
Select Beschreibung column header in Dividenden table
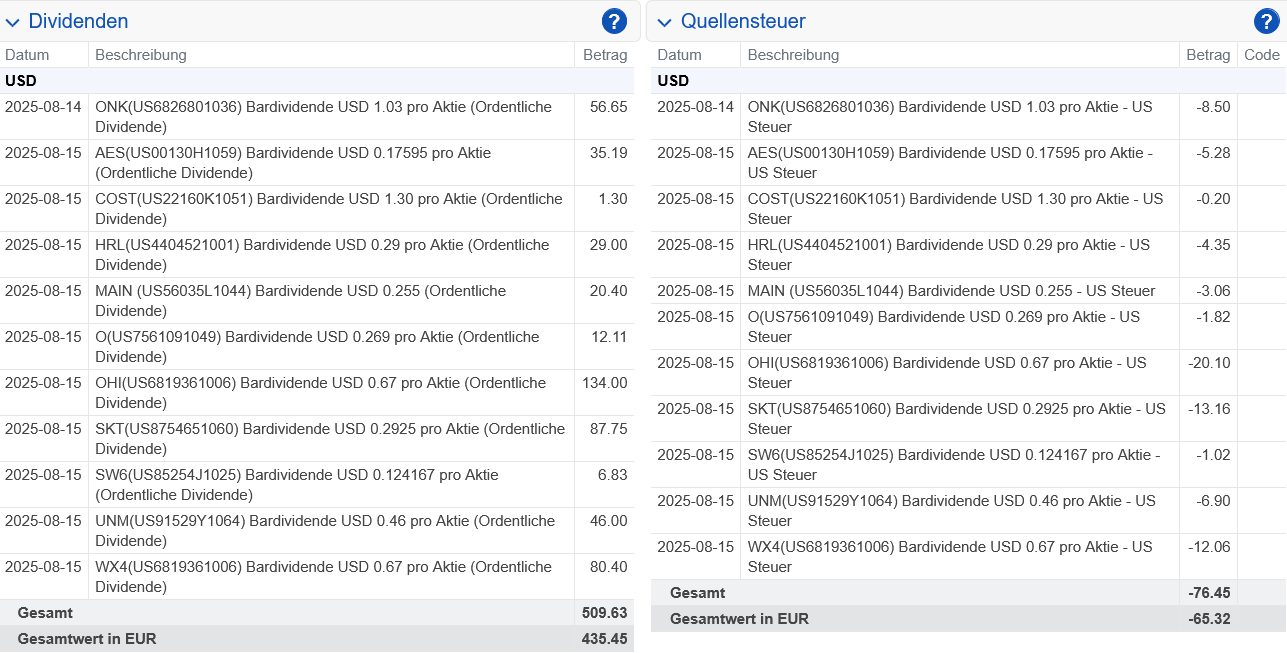[x=141, y=55]
